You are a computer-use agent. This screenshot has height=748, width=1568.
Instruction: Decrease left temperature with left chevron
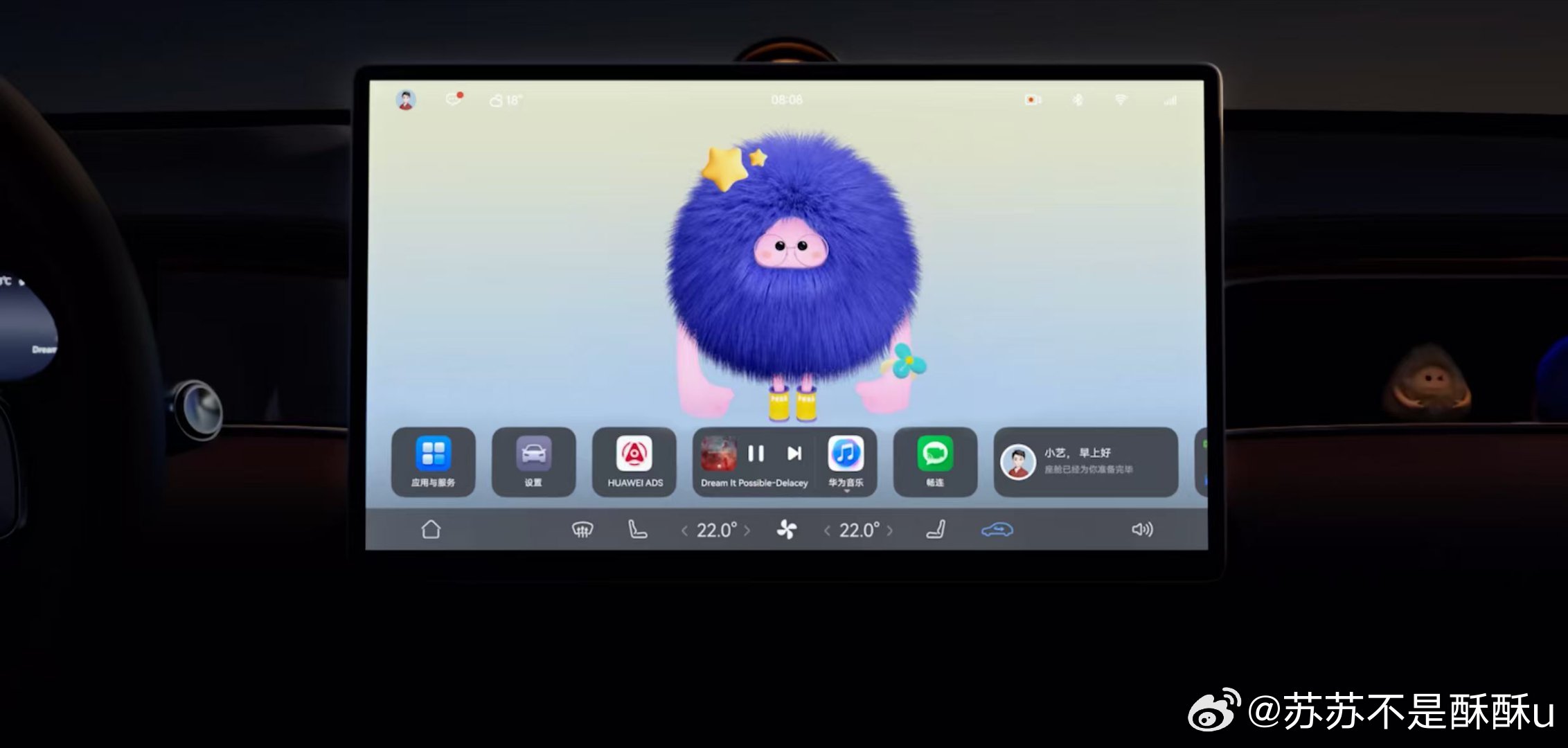(x=684, y=531)
